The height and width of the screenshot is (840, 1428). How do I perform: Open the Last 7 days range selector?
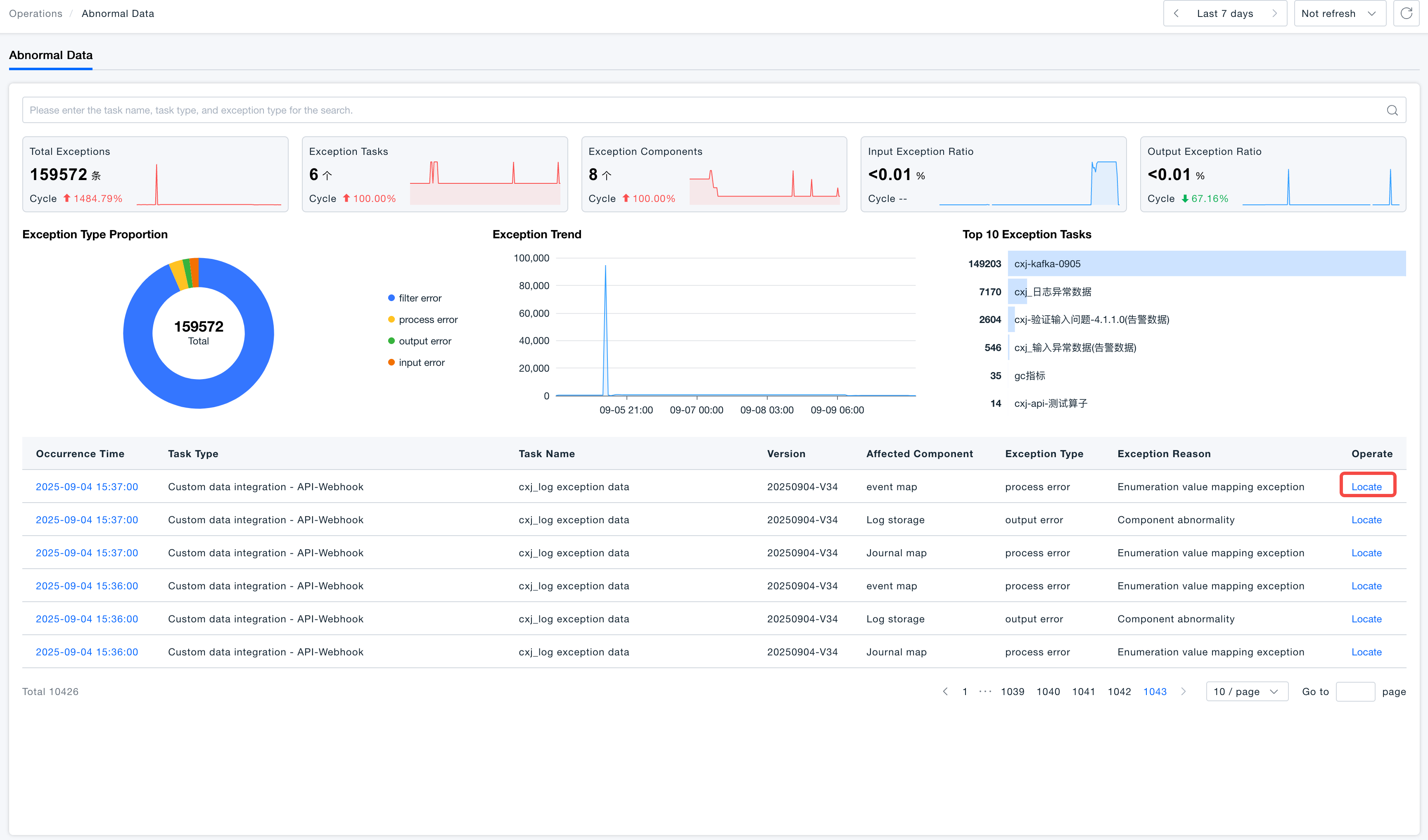(1224, 14)
